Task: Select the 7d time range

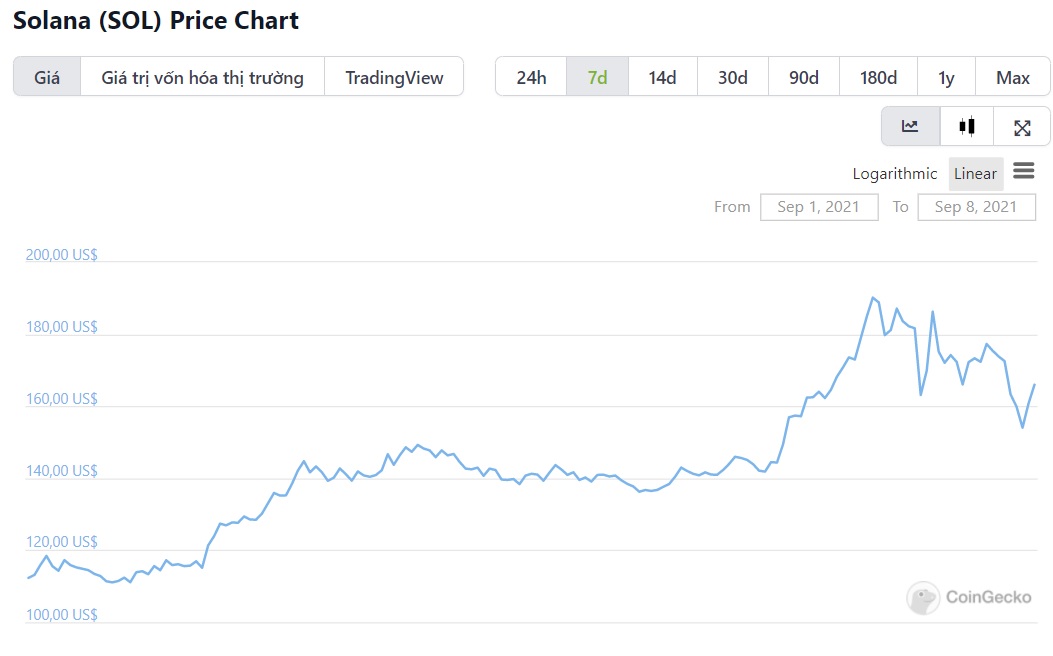Action: coord(598,77)
